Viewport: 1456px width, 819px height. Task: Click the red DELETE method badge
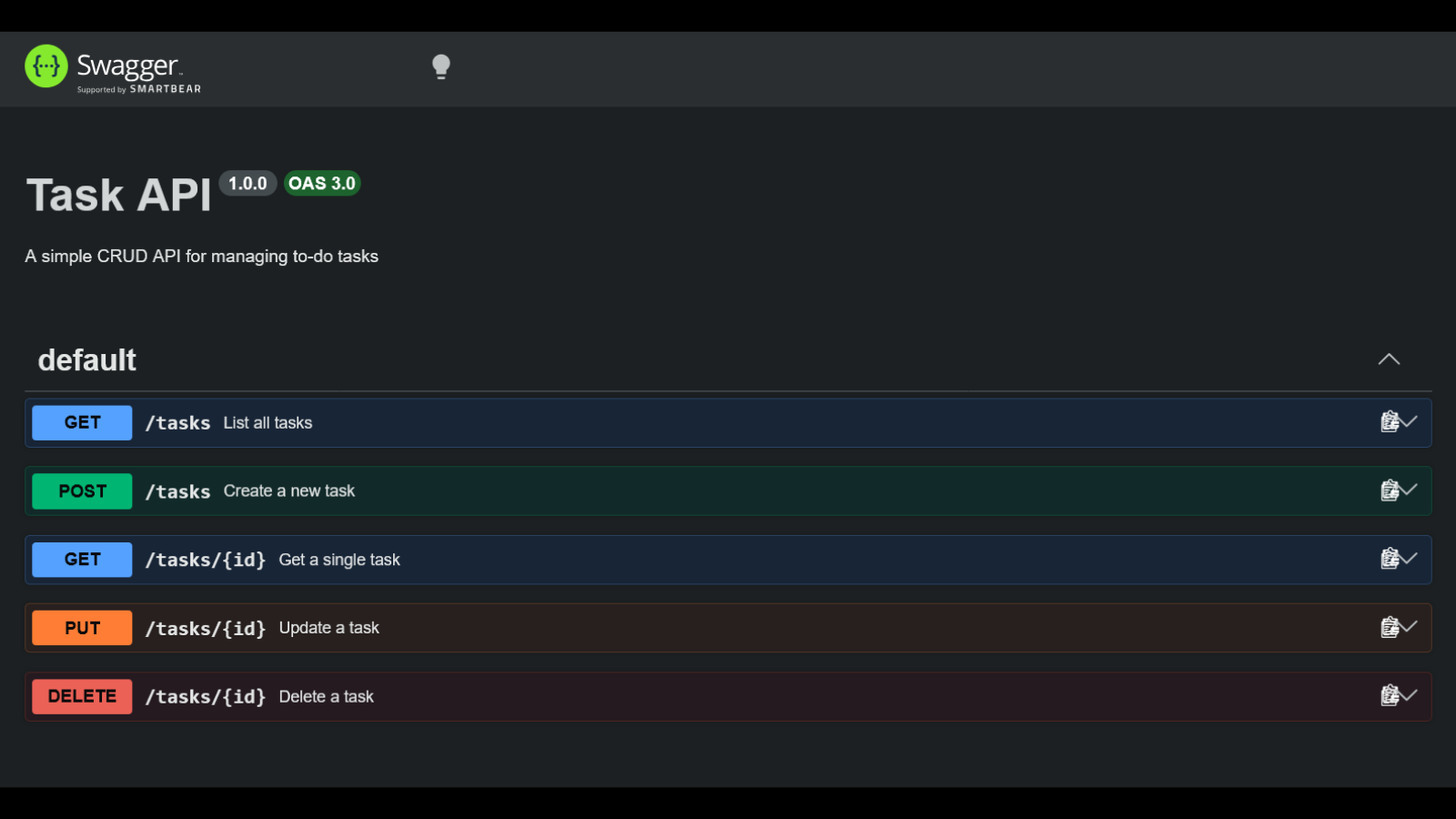(82, 696)
